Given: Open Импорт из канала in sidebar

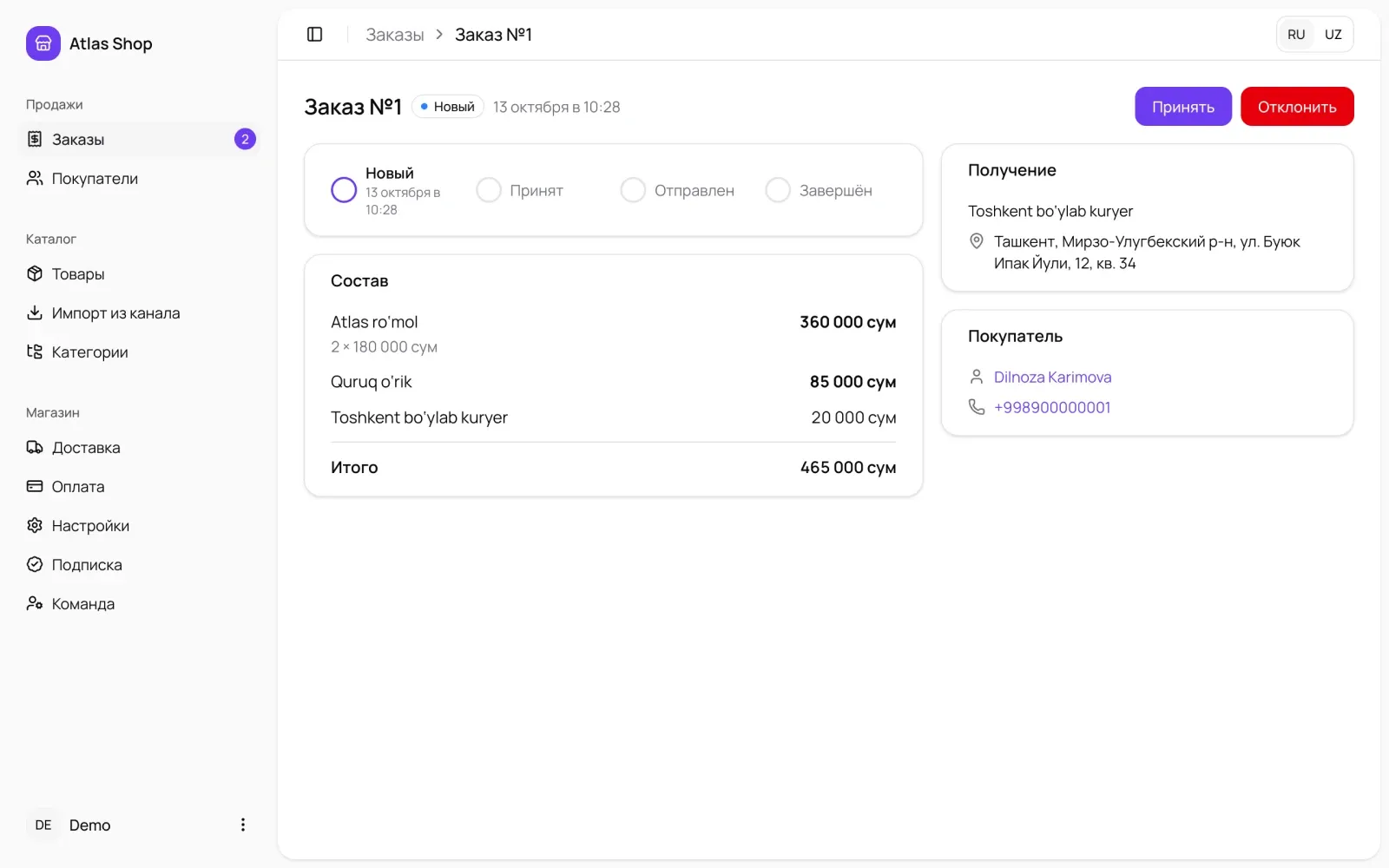Looking at the screenshot, I should (139, 312).
